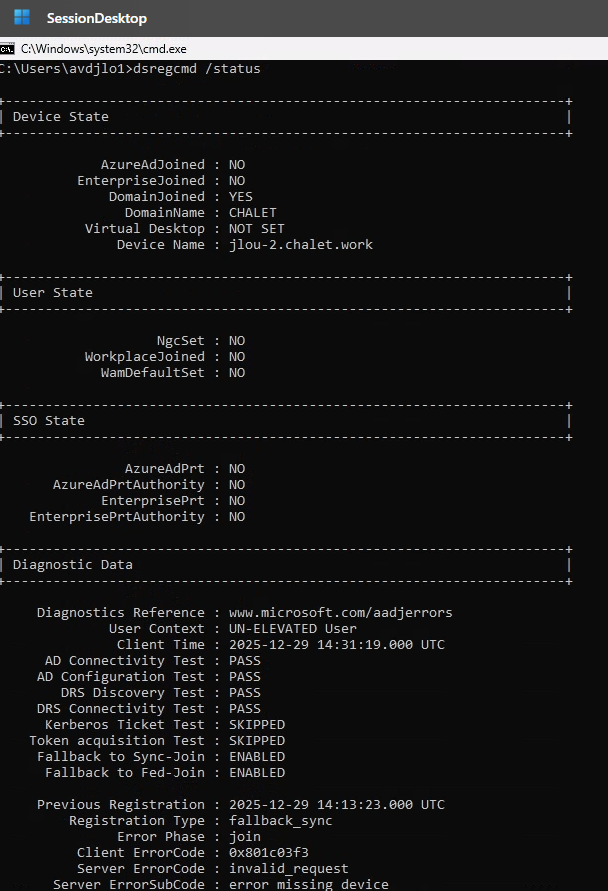This screenshot has width=608, height=891.
Task: Click the AzureAdJoined NO value
Action: pos(237,165)
